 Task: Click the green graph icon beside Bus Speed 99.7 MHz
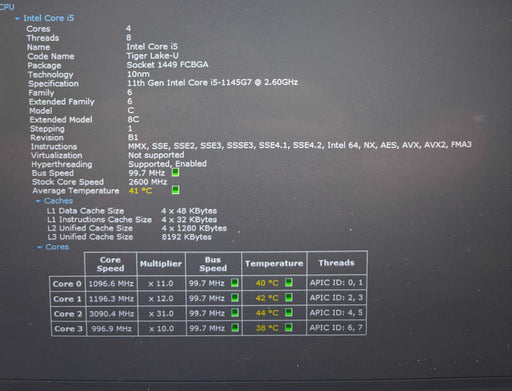pyautogui.click(x=175, y=172)
